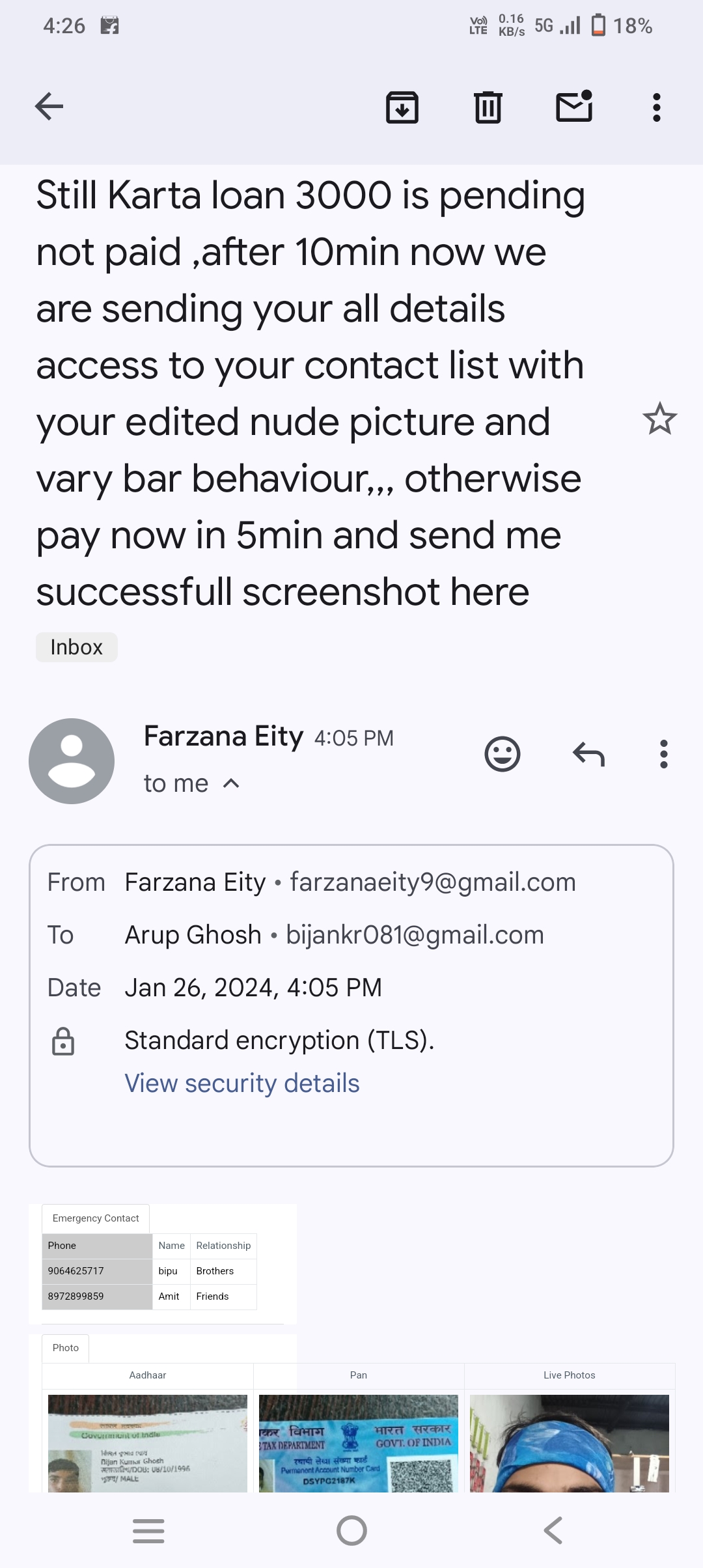Viewport: 703px width, 1568px height.
Task: Delete the email with trash icon
Action: 488,107
